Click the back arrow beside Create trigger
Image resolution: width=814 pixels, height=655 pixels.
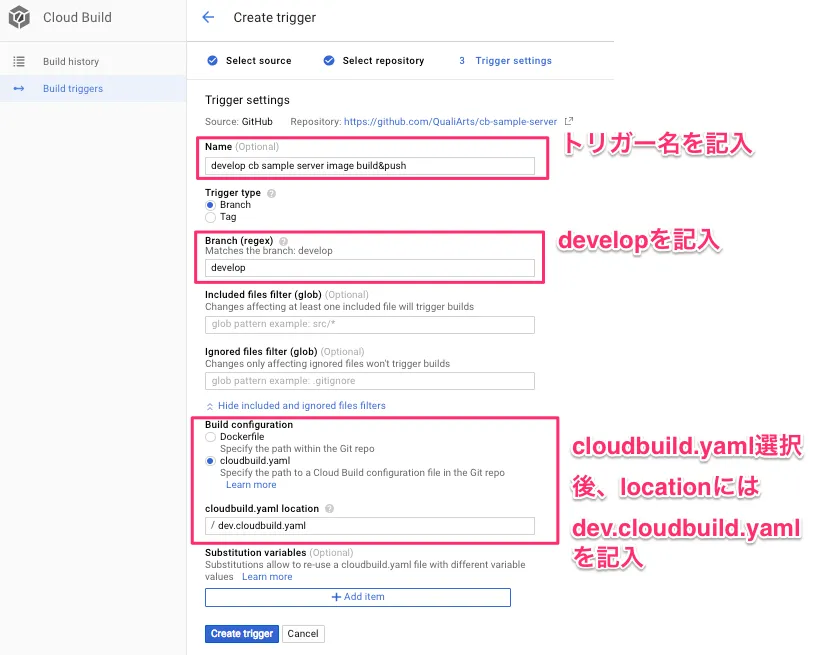[208, 17]
